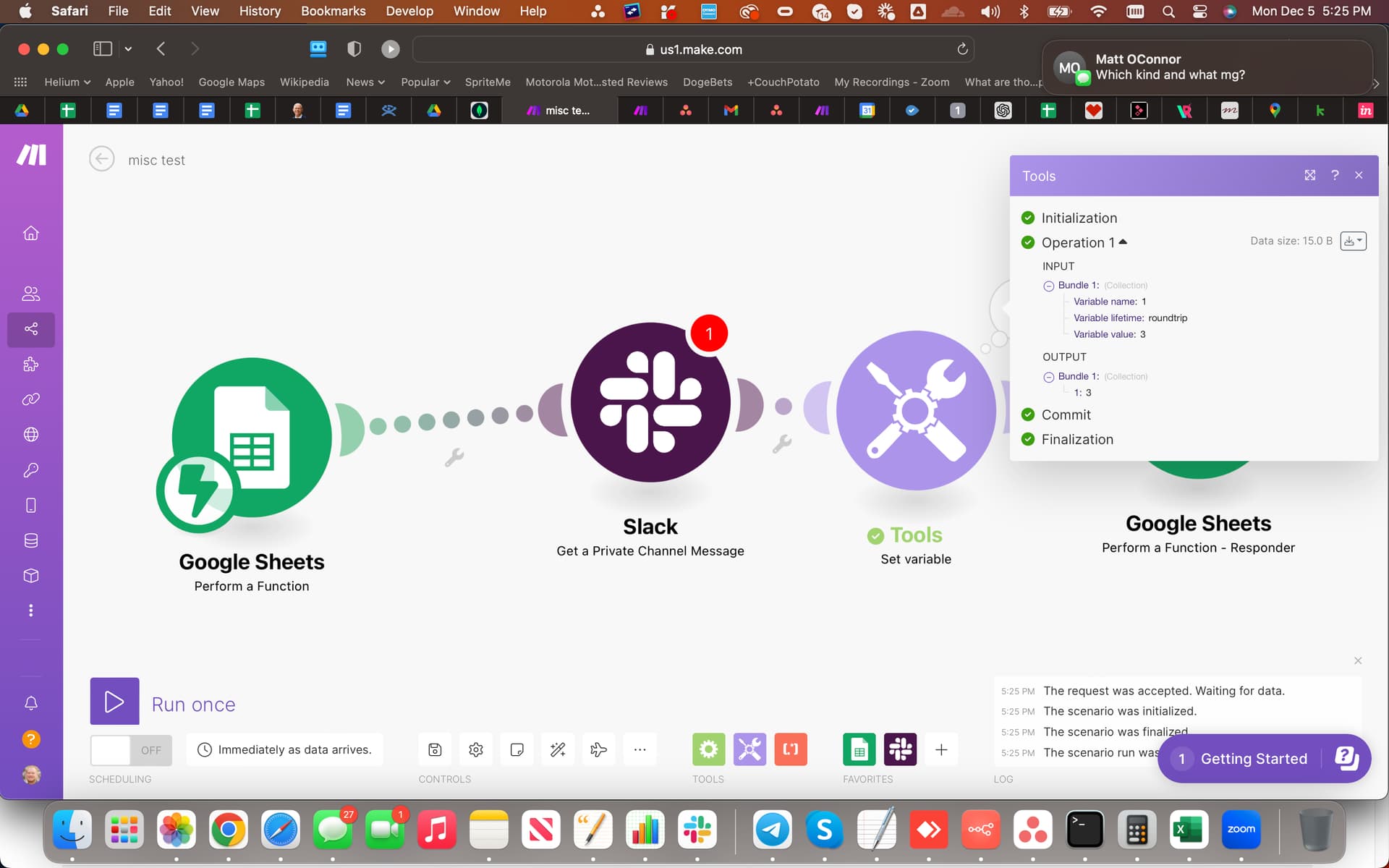
Task: Edit the schedule: Immediately as data arrives
Action: click(285, 749)
